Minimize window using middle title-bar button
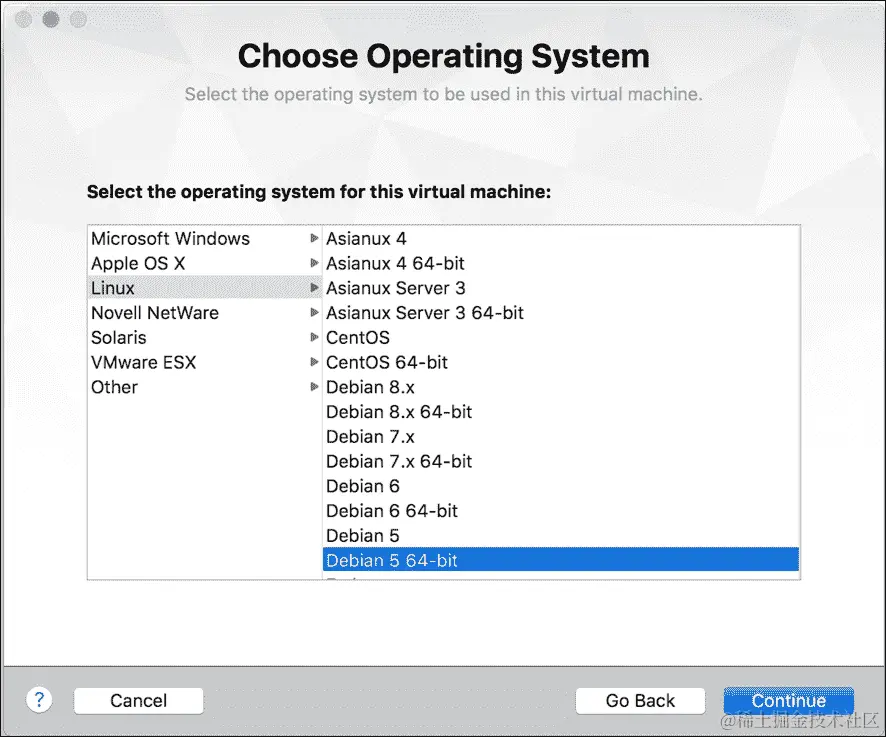The image size is (886, 737). [51, 19]
